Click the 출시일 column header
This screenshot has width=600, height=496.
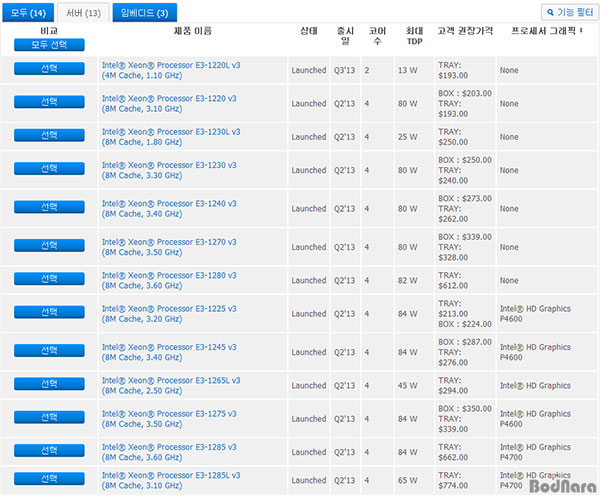(x=345, y=36)
